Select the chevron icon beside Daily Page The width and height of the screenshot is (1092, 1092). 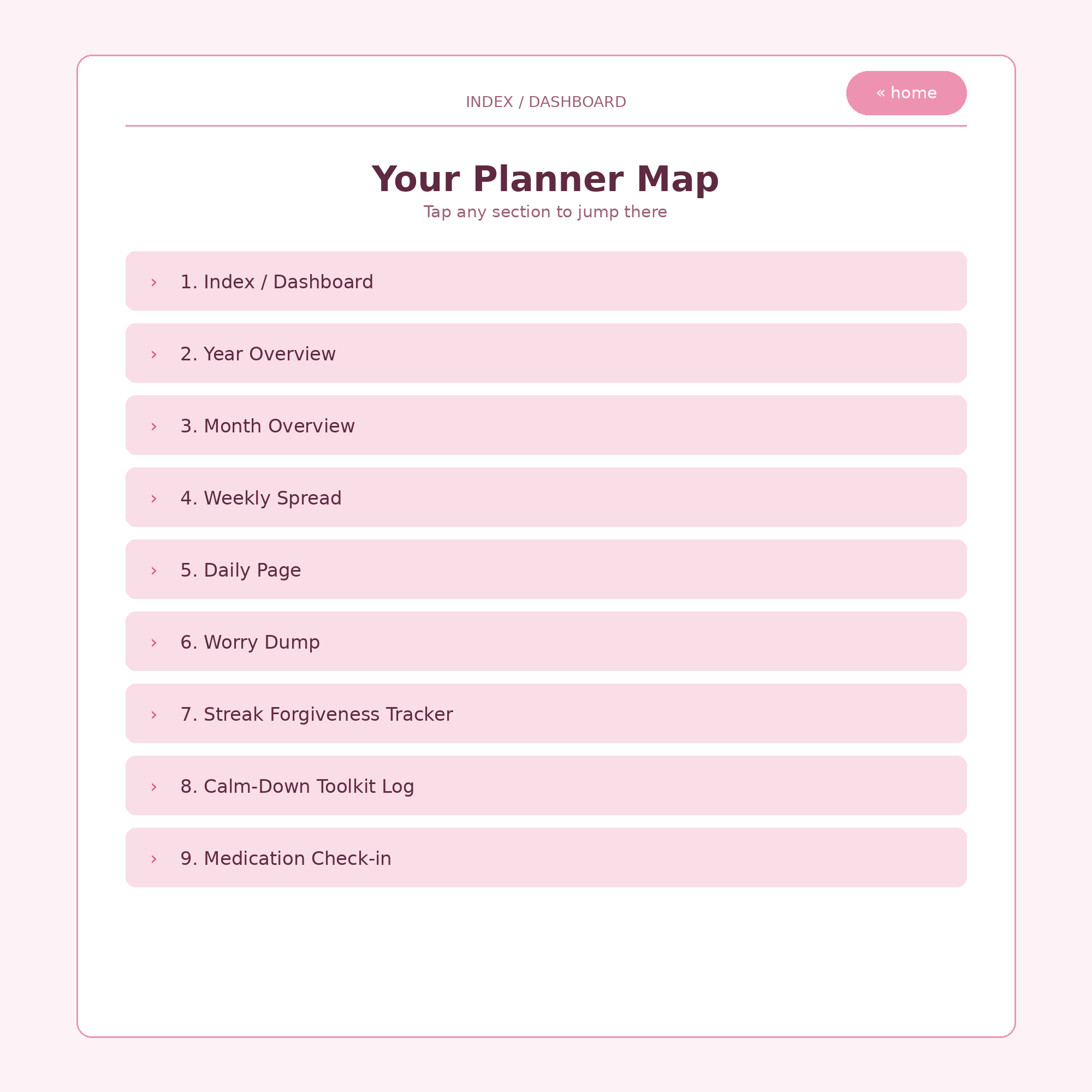pos(154,571)
